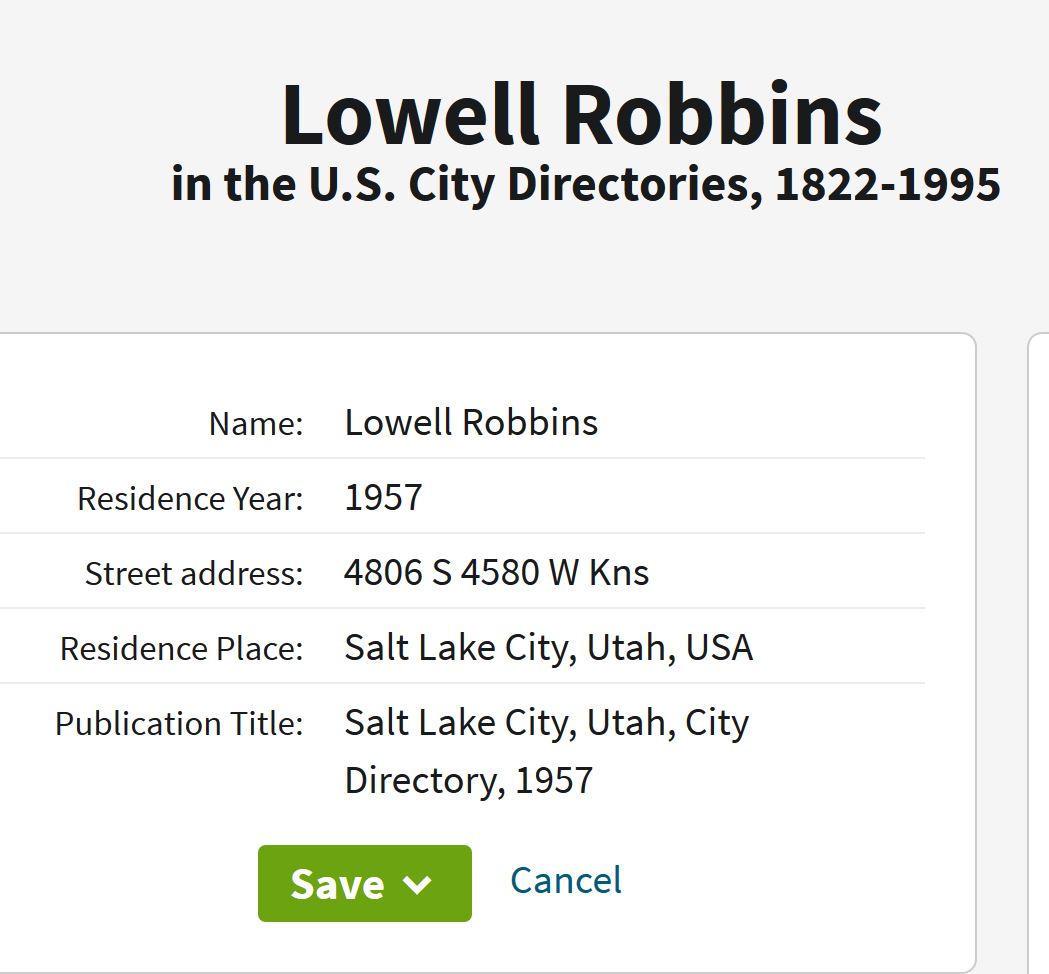Click the Lowell Robbins name value

coord(471,422)
